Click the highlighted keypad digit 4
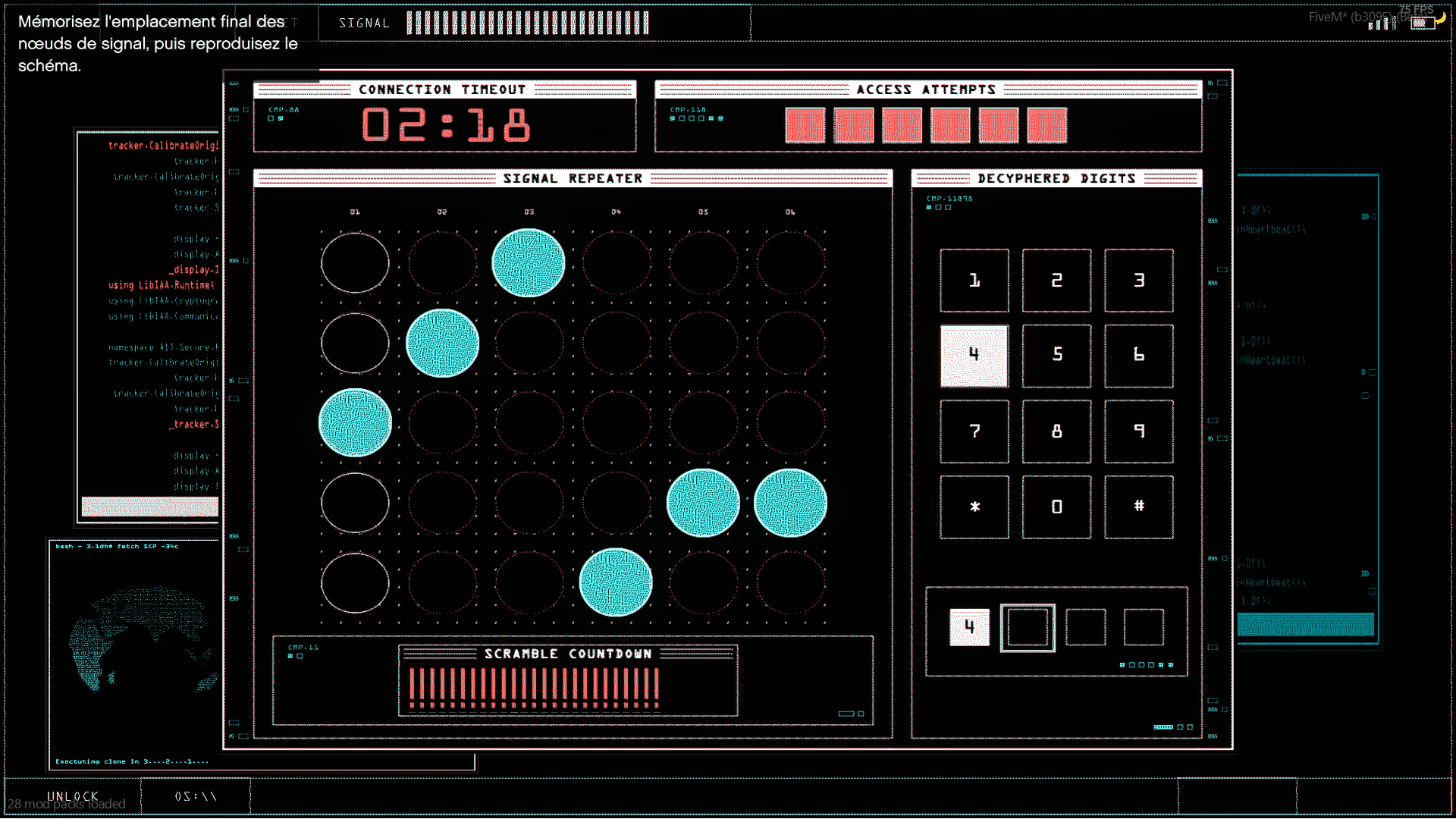Viewport: 1456px width, 819px height. point(974,356)
